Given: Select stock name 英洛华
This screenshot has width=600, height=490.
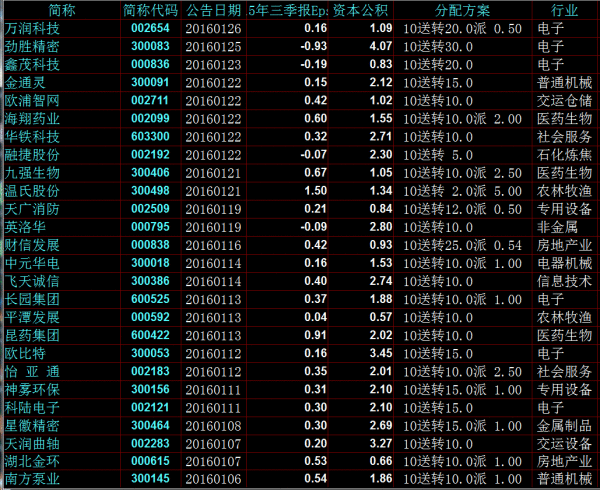Looking at the screenshot, I should [x=25, y=227].
